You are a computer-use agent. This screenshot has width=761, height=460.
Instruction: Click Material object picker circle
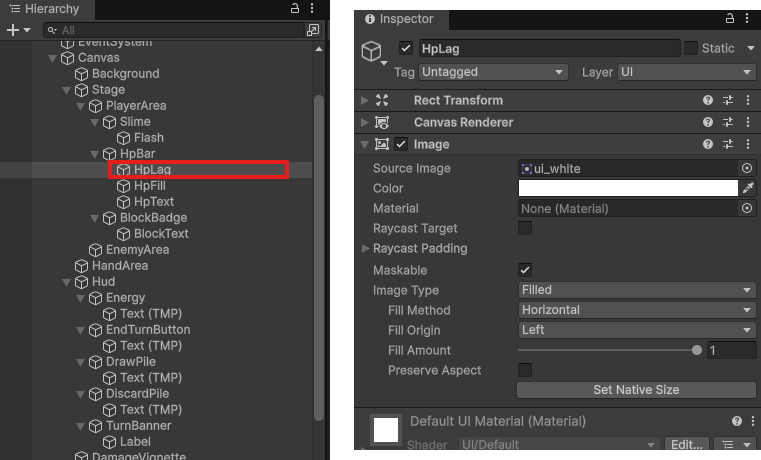click(x=747, y=208)
